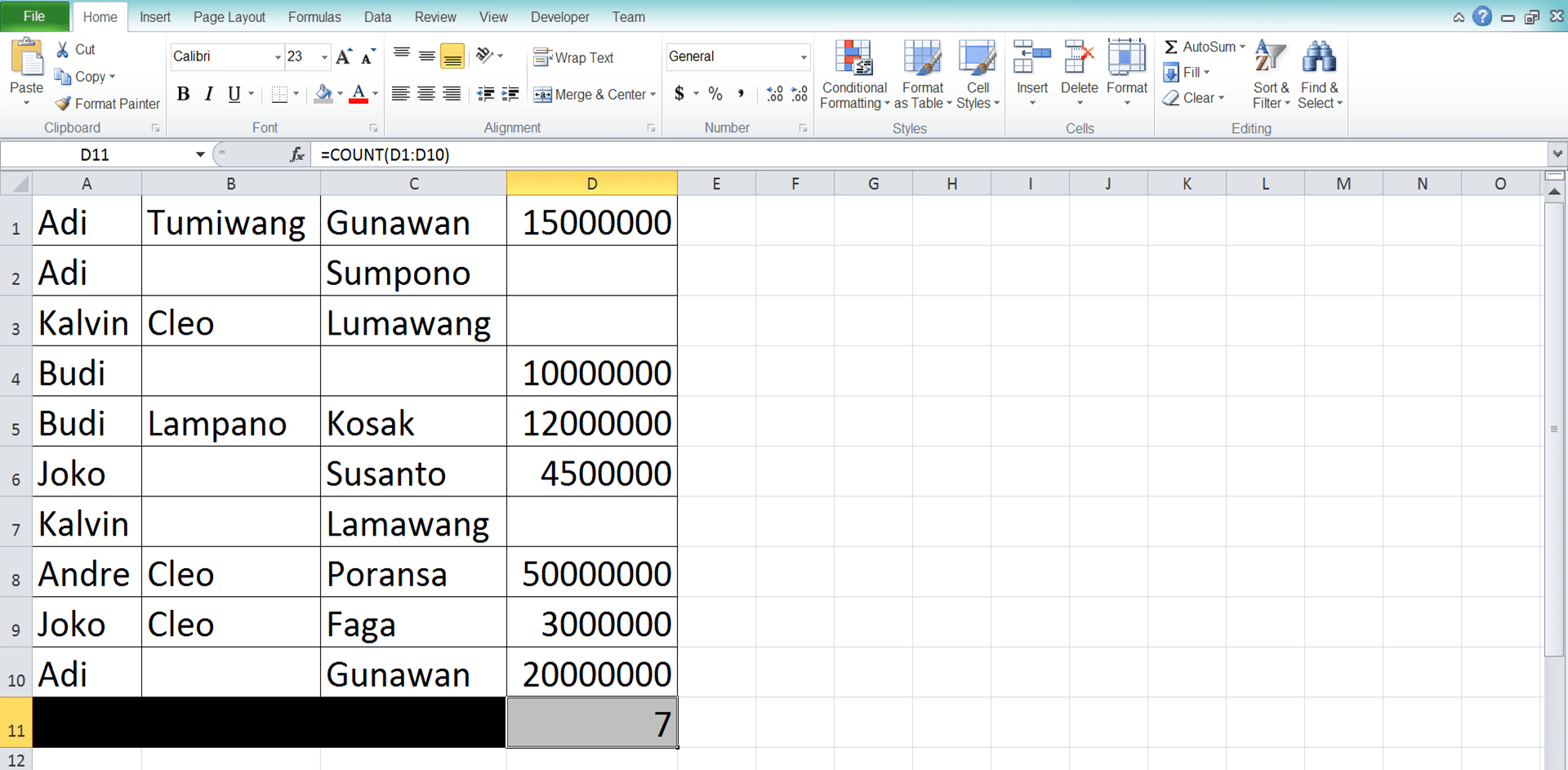Image resolution: width=1568 pixels, height=770 pixels.
Task: Open the font color dropdown arrow
Action: [x=375, y=94]
